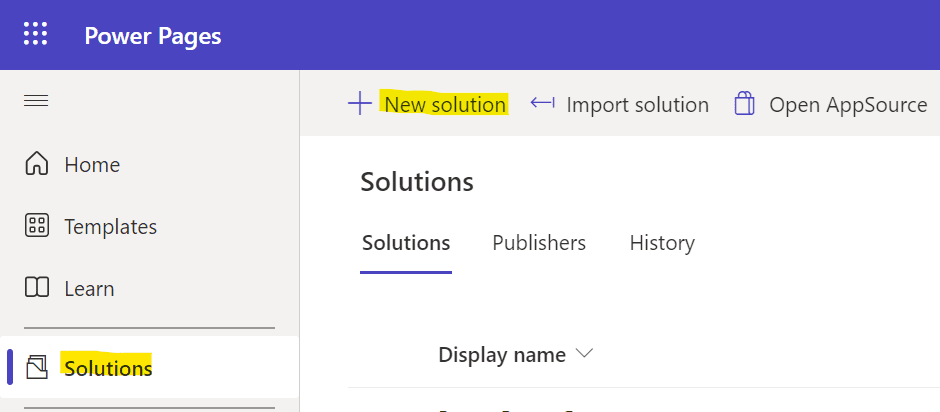Click the plus icon for New solution
Viewport: 940px width, 412px height.
360,104
